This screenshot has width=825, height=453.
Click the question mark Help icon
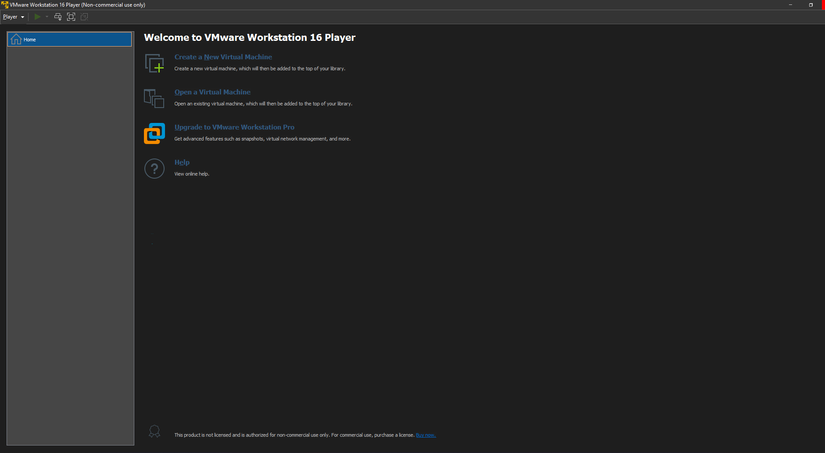click(155, 169)
